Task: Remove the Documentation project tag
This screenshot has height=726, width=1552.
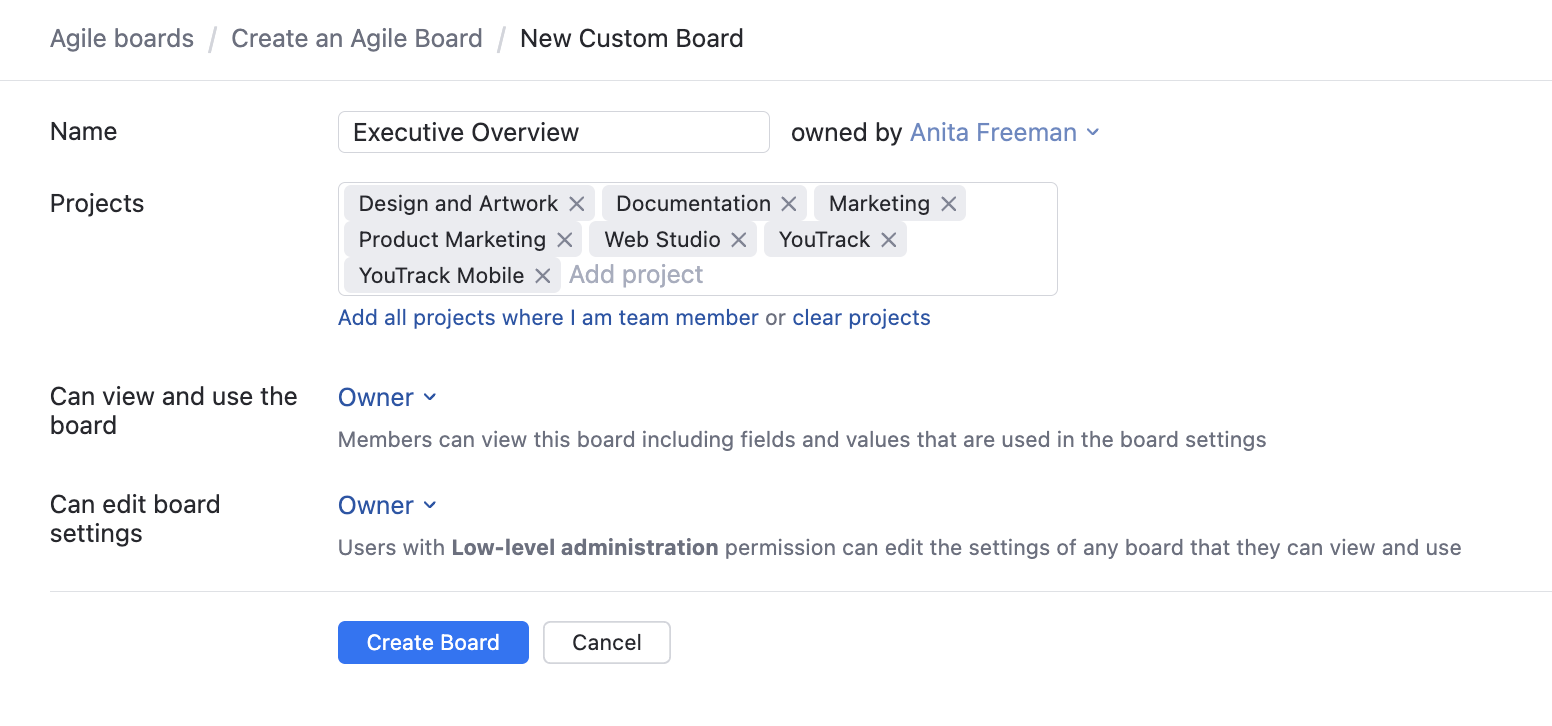Action: point(789,203)
